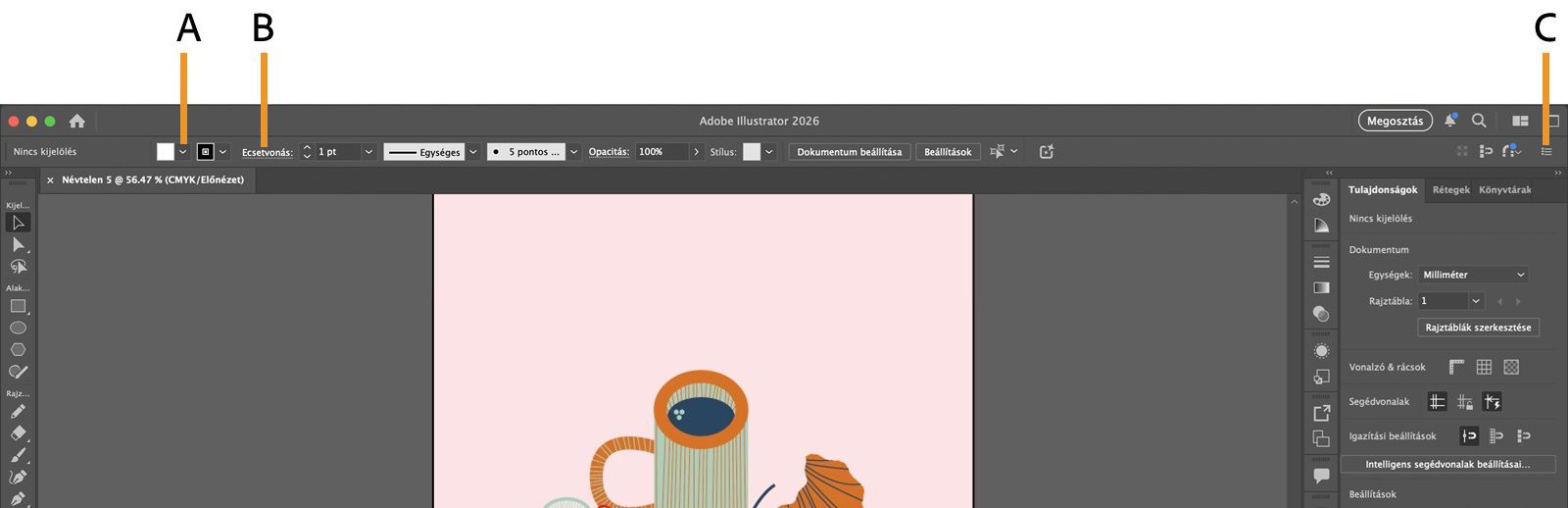Image resolution: width=1568 pixels, height=508 pixels.
Task: Choose the Ellipse tool
Action: pyautogui.click(x=18, y=328)
